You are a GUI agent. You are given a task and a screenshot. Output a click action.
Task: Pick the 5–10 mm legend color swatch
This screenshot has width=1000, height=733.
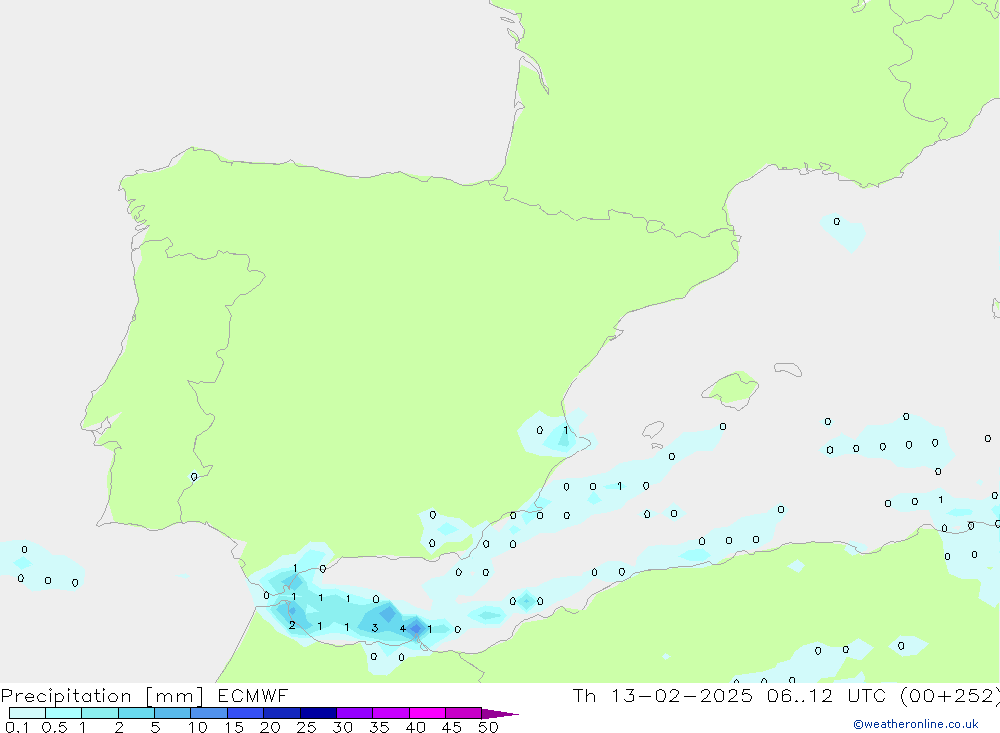click(173, 713)
